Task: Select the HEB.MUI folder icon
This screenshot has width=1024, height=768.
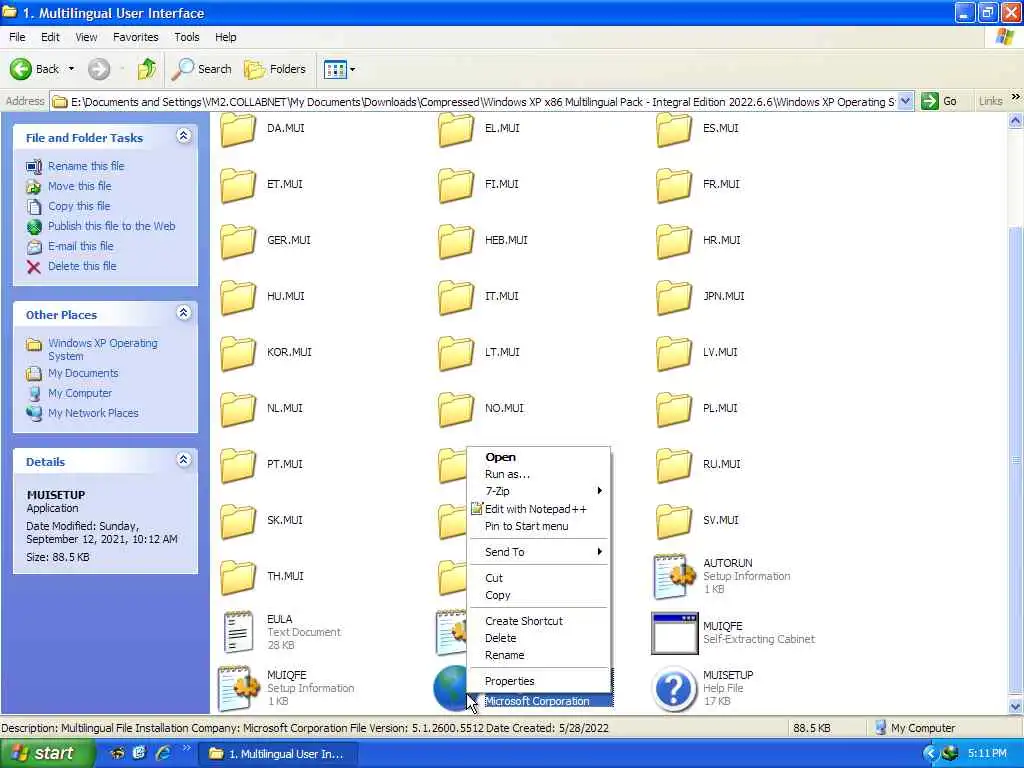Action: tap(456, 241)
